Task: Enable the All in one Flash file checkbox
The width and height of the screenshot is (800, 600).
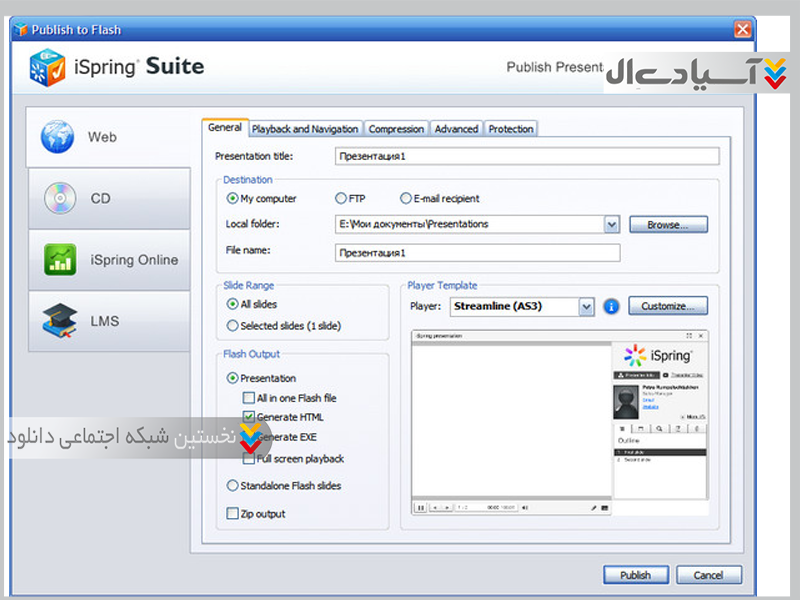Action: [x=248, y=398]
